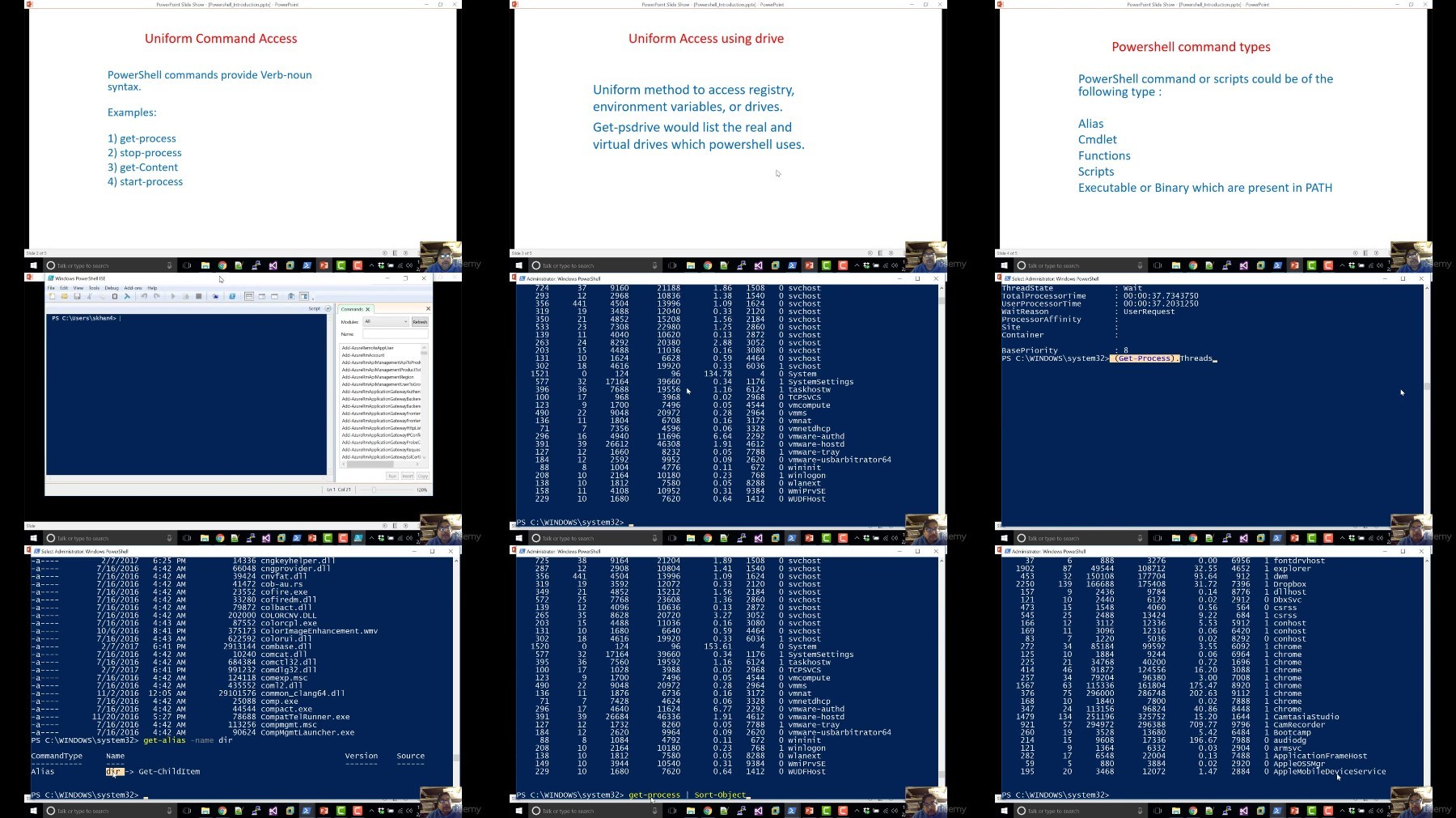The width and height of the screenshot is (1456, 818).
Task: Click the ISE console pane prompt area
Action: point(187,395)
